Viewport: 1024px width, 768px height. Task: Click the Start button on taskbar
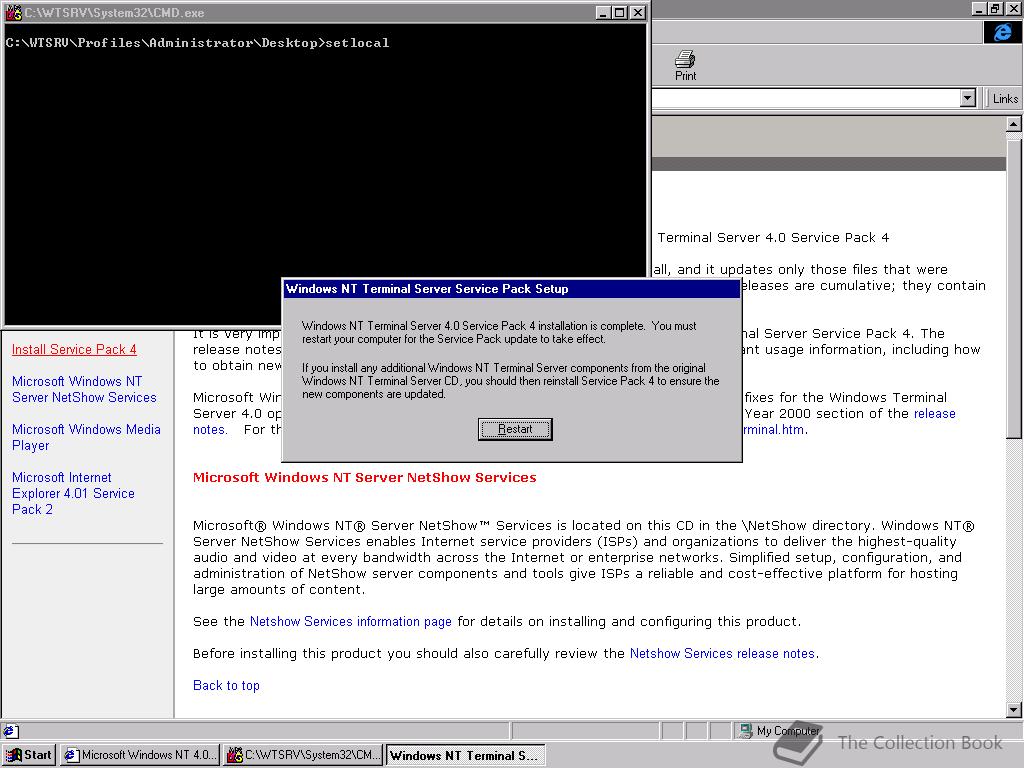(29, 755)
